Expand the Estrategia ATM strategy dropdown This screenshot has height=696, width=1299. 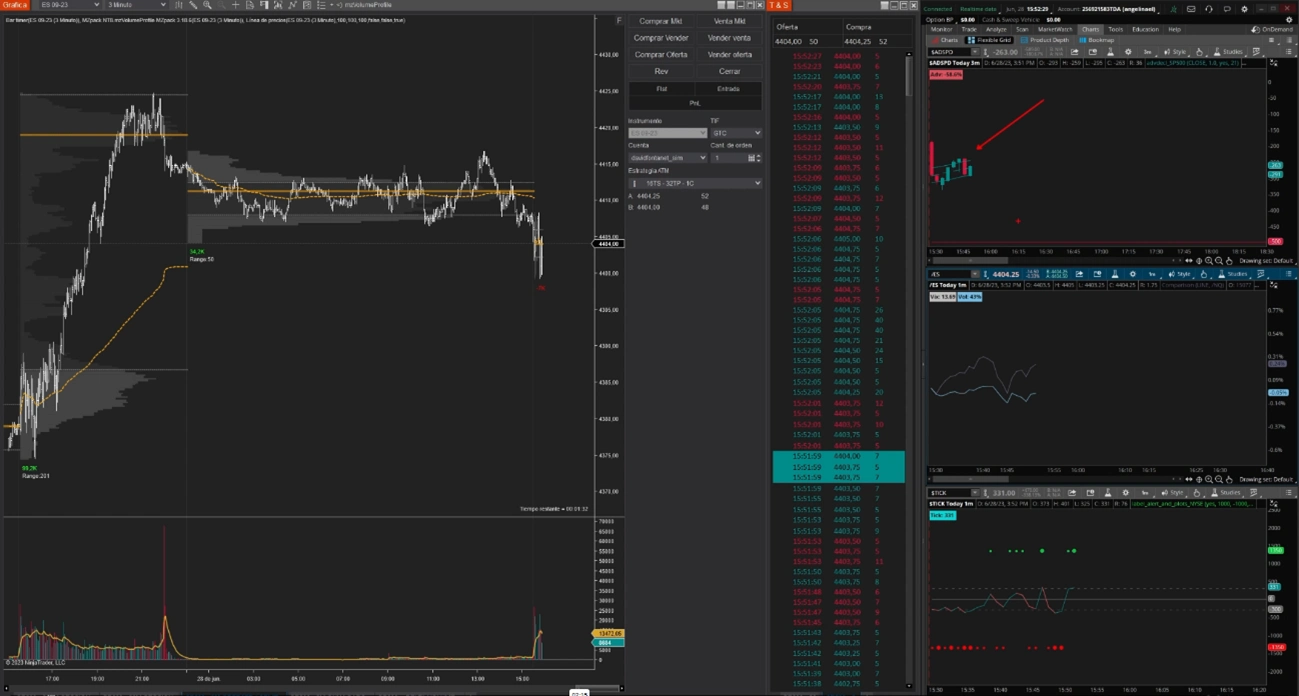click(695, 184)
